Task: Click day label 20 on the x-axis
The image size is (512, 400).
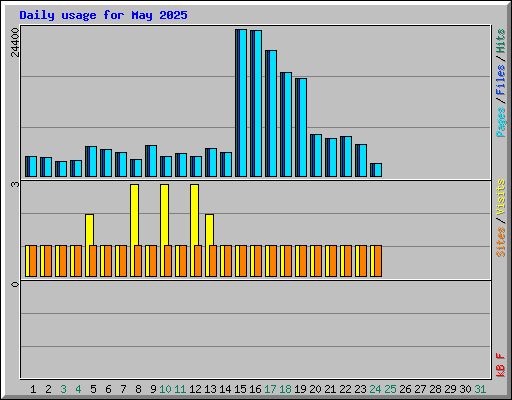Action: click(315, 389)
